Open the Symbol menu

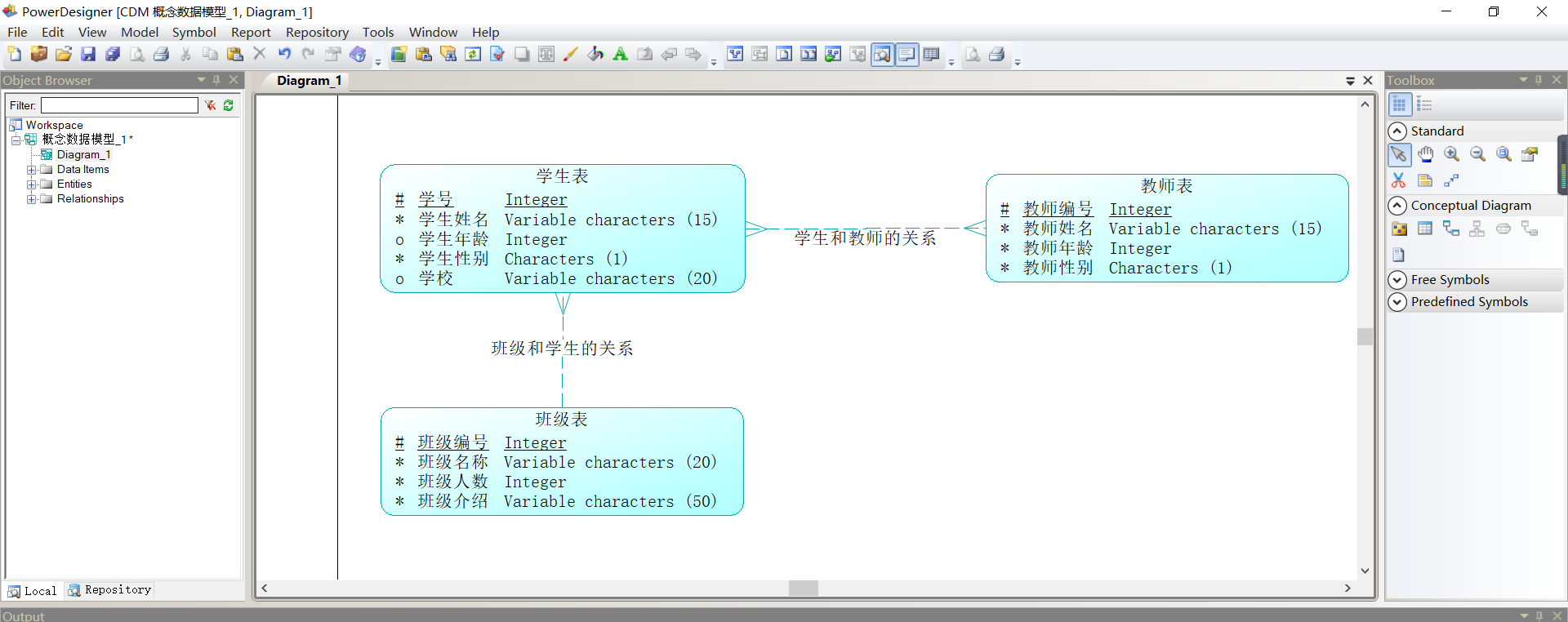pyautogui.click(x=194, y=32)
